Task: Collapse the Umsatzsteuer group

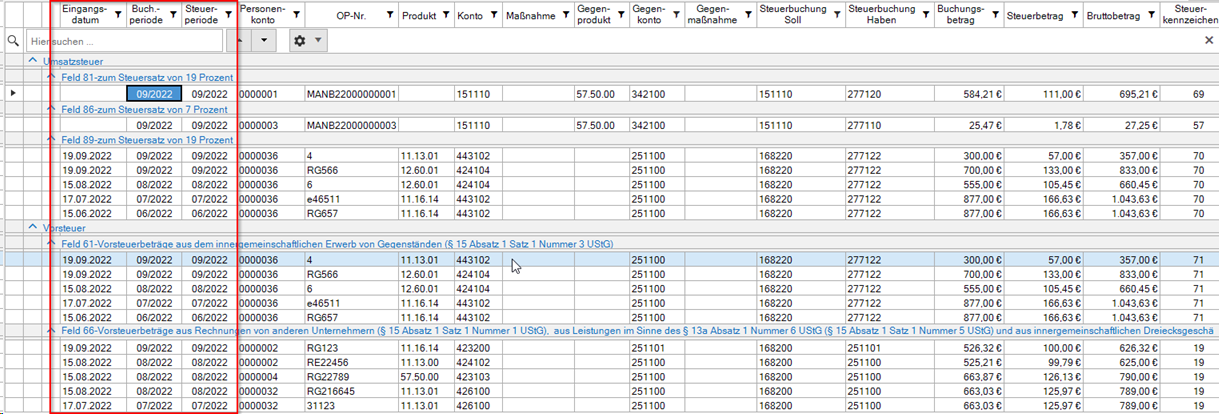Action: coord(31,62)
